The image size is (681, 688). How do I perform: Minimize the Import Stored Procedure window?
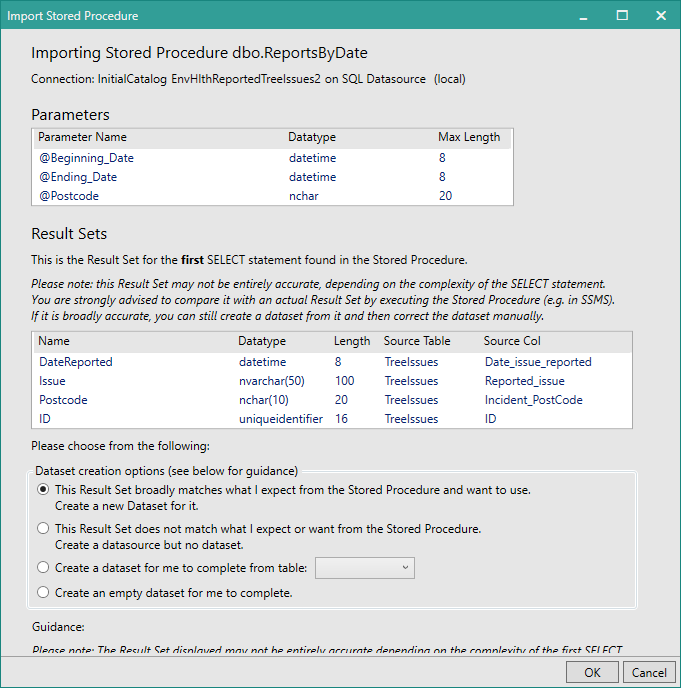coord(583,16)
